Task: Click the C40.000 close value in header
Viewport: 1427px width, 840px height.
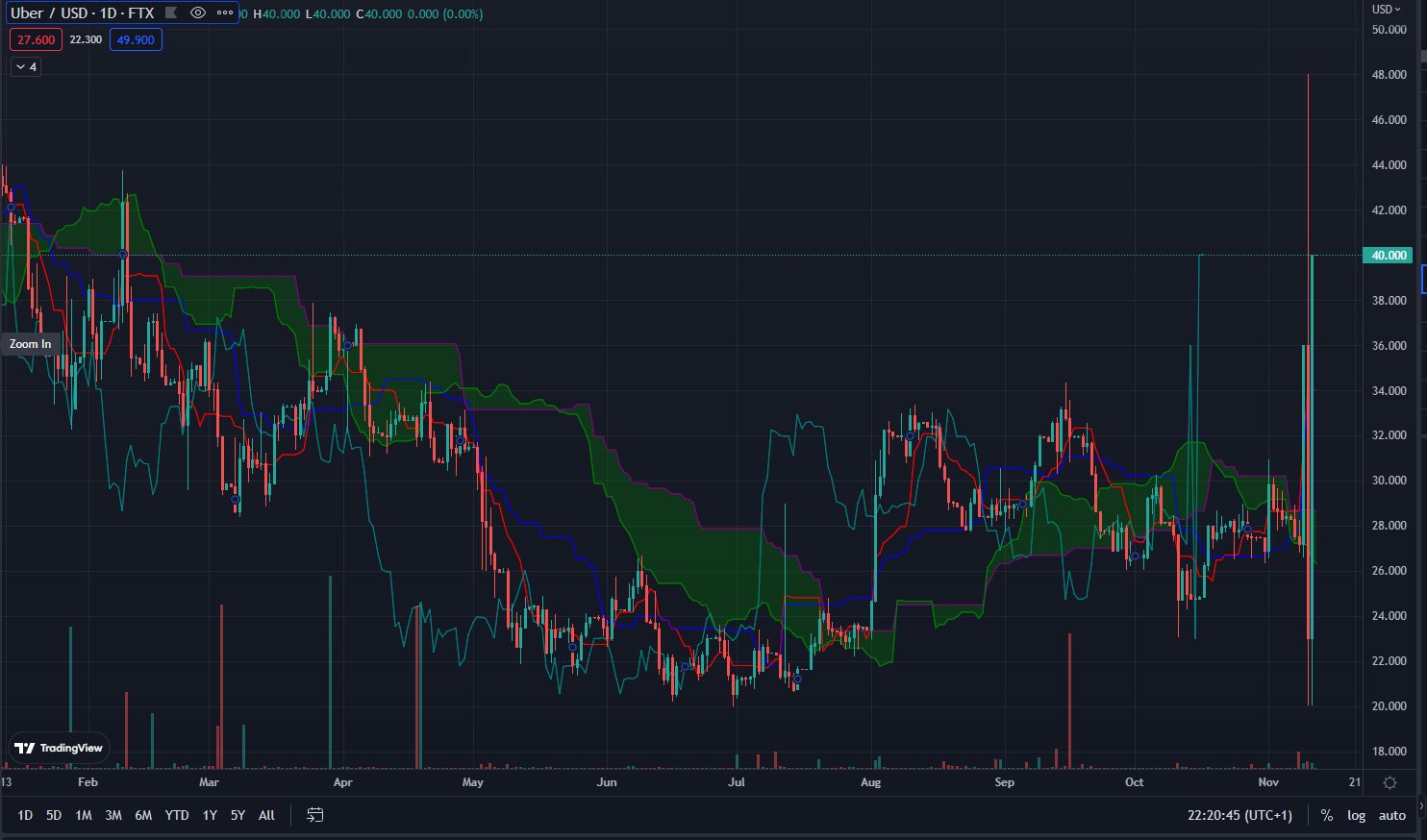Action: [381, 14]
